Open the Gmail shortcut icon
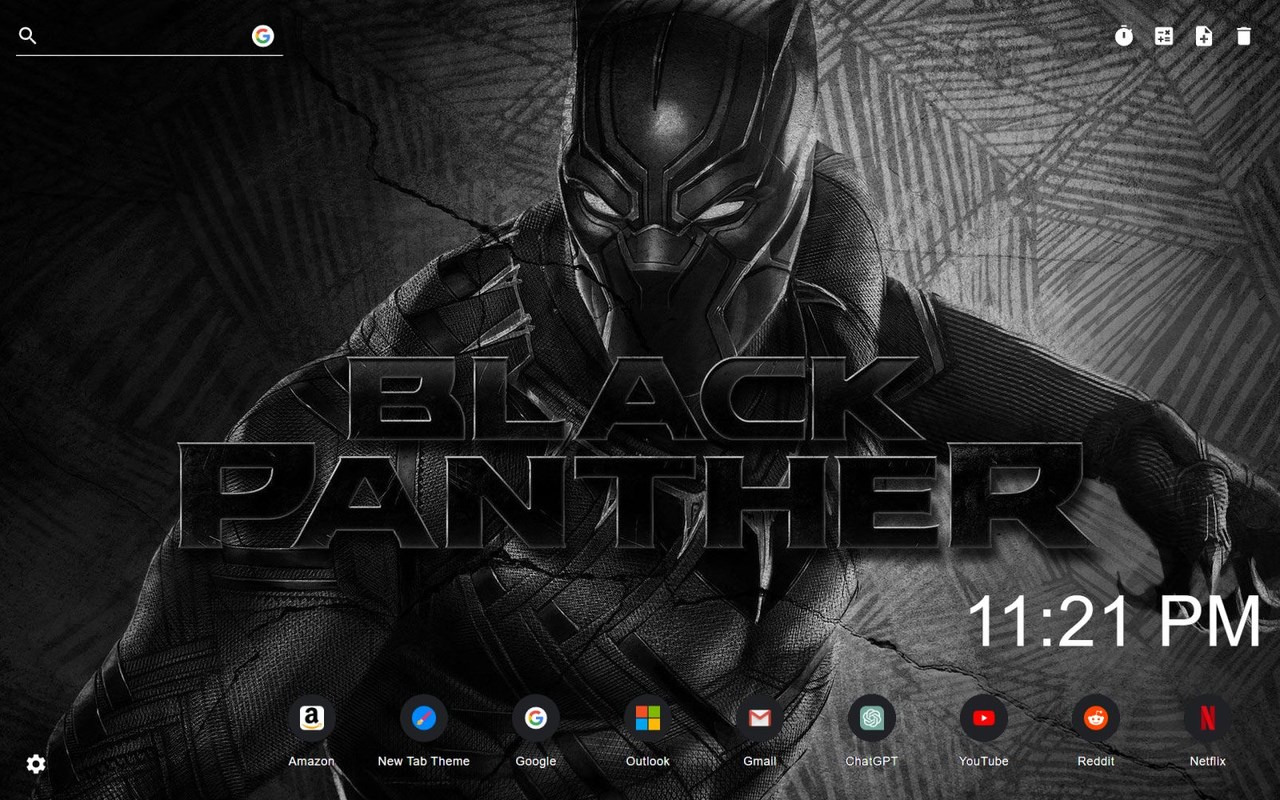The width and height of the screenshot is (1280, 800). (x=760, y=718)
